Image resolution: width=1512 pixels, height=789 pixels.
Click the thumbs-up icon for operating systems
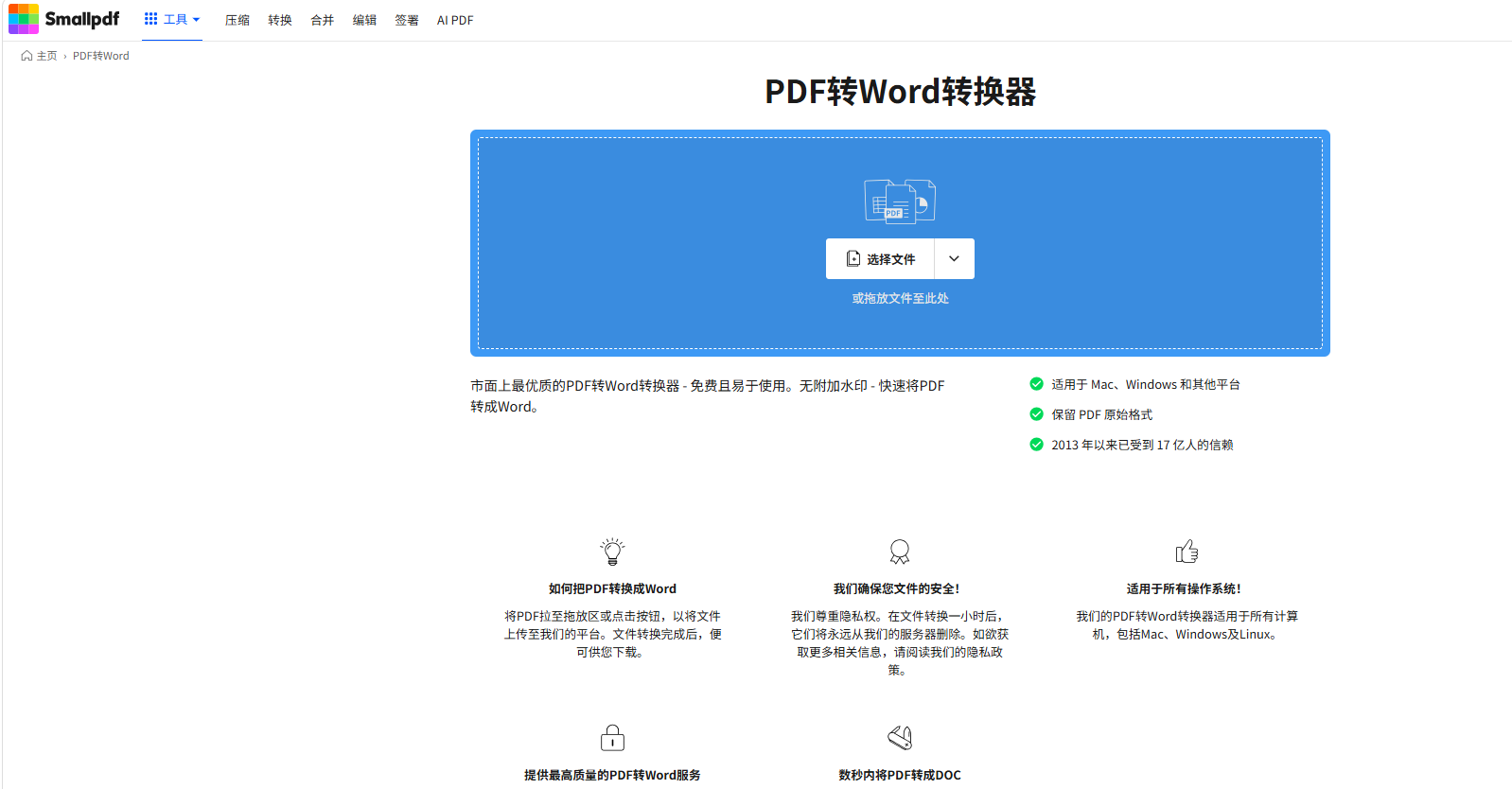(x=1187, y=552)
